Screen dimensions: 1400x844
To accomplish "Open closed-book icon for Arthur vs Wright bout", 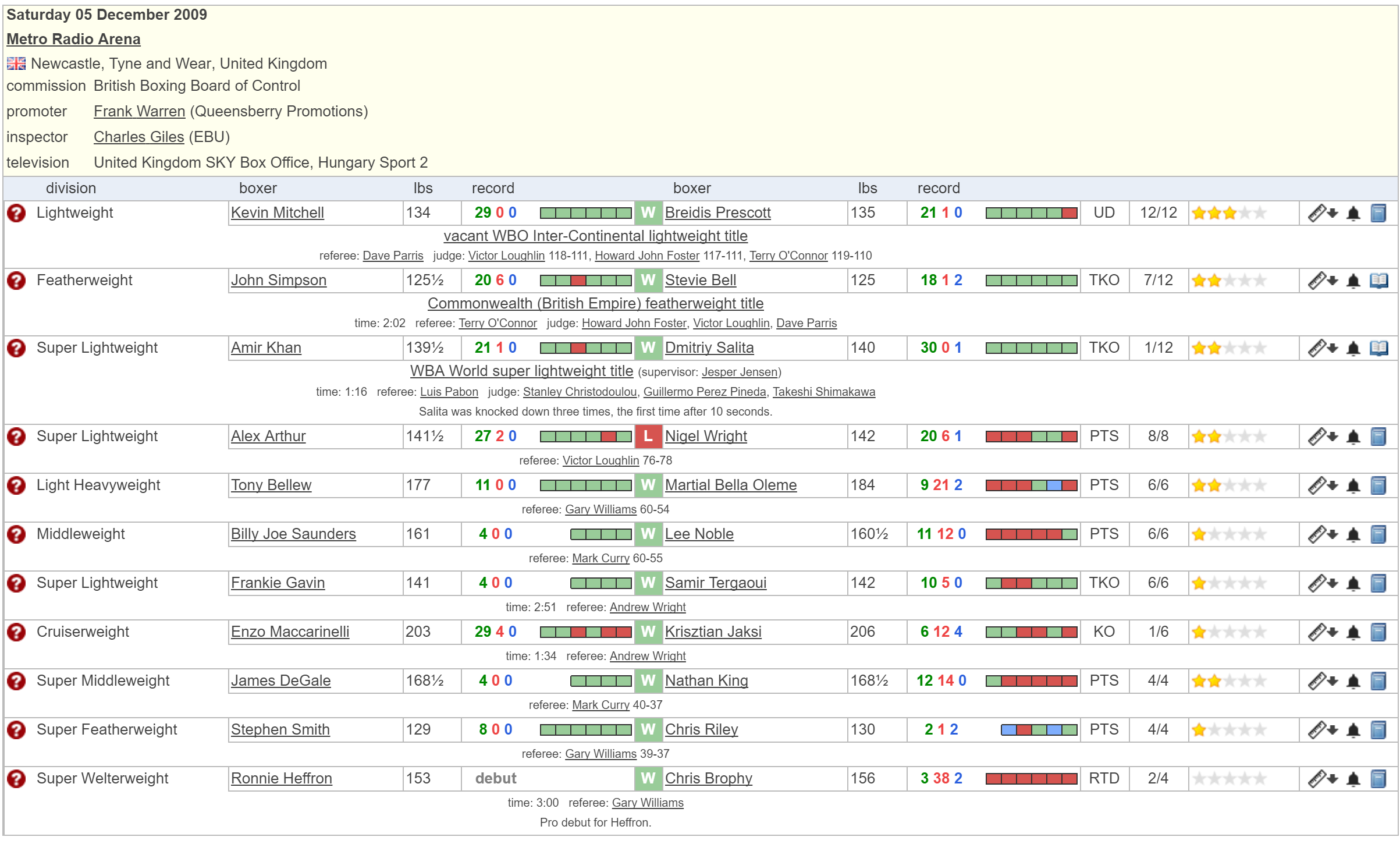I will coord(1378,437).
